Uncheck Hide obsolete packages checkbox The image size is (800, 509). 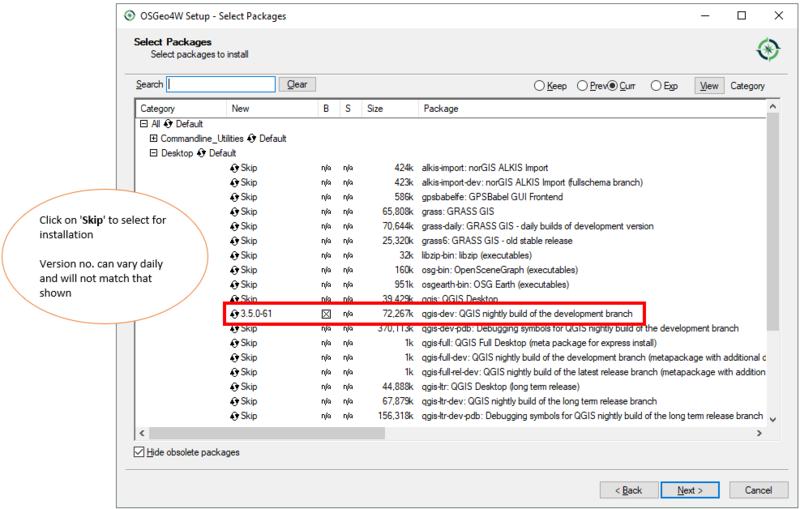point(139,452)
